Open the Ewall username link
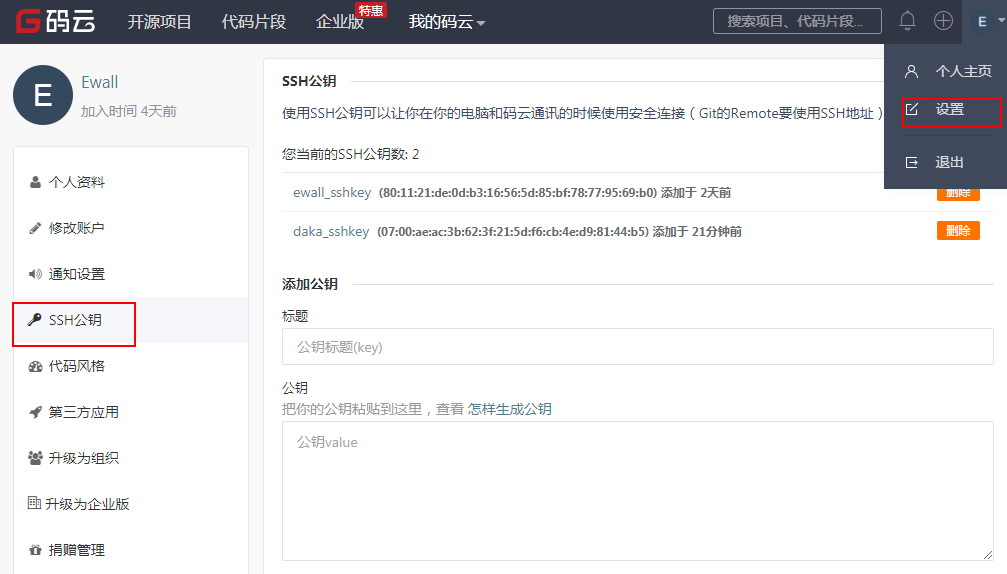Screen dimensions: 1007x574 [x=100, y=82]
